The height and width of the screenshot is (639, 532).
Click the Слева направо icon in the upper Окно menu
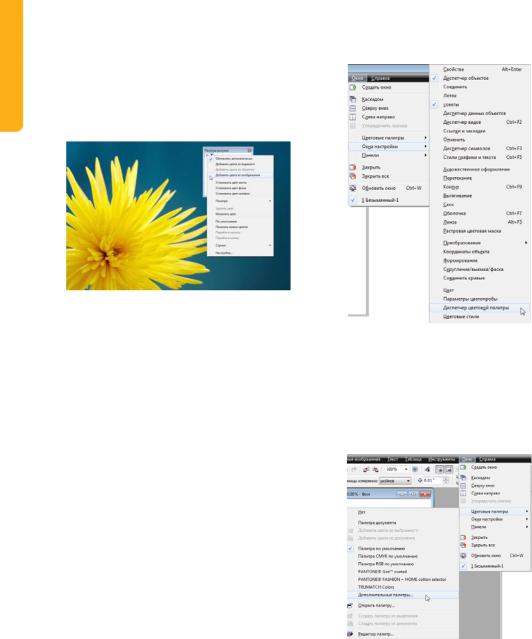(353, 117)
